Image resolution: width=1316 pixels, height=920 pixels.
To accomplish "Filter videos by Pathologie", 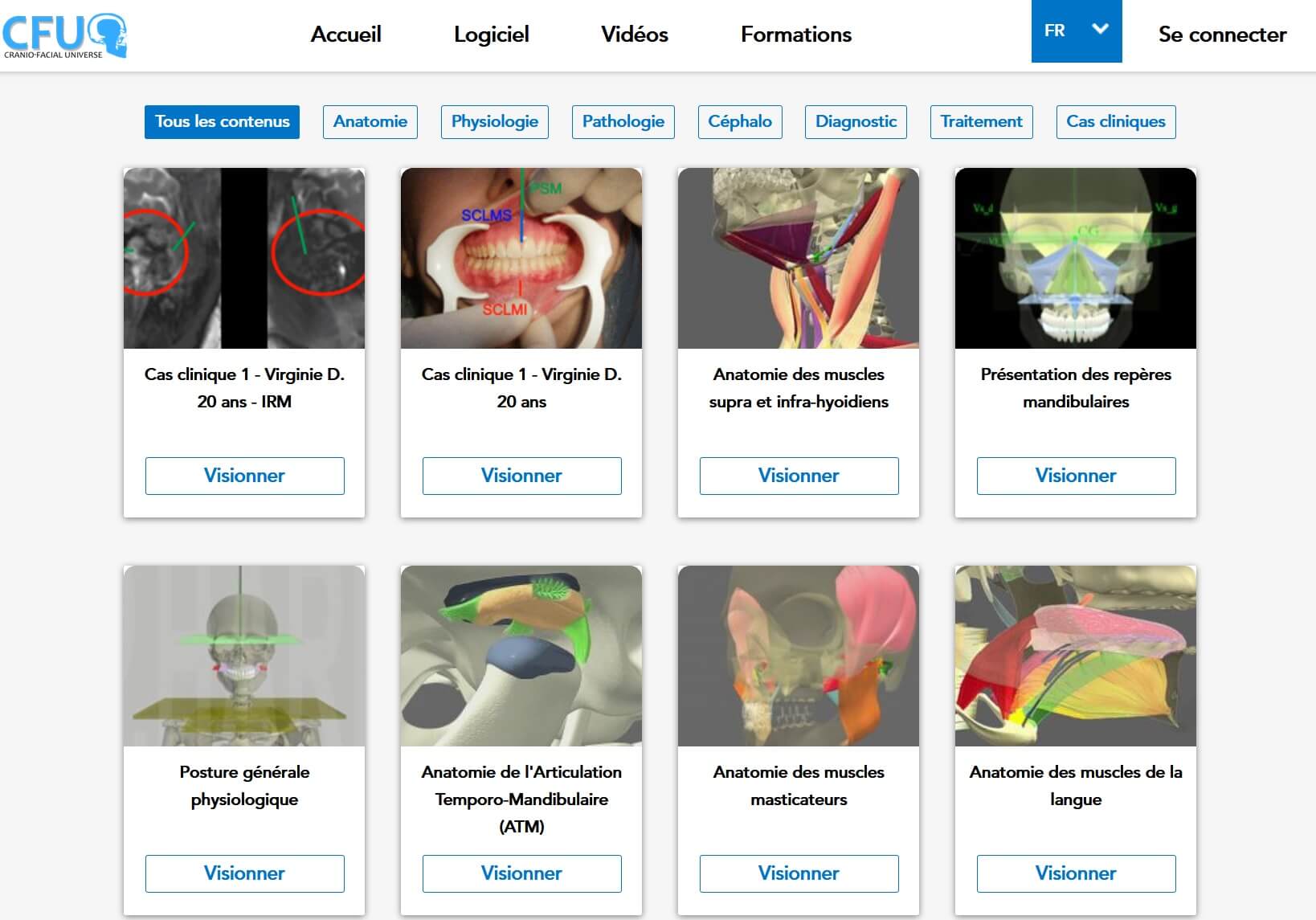I will (623, 122).
